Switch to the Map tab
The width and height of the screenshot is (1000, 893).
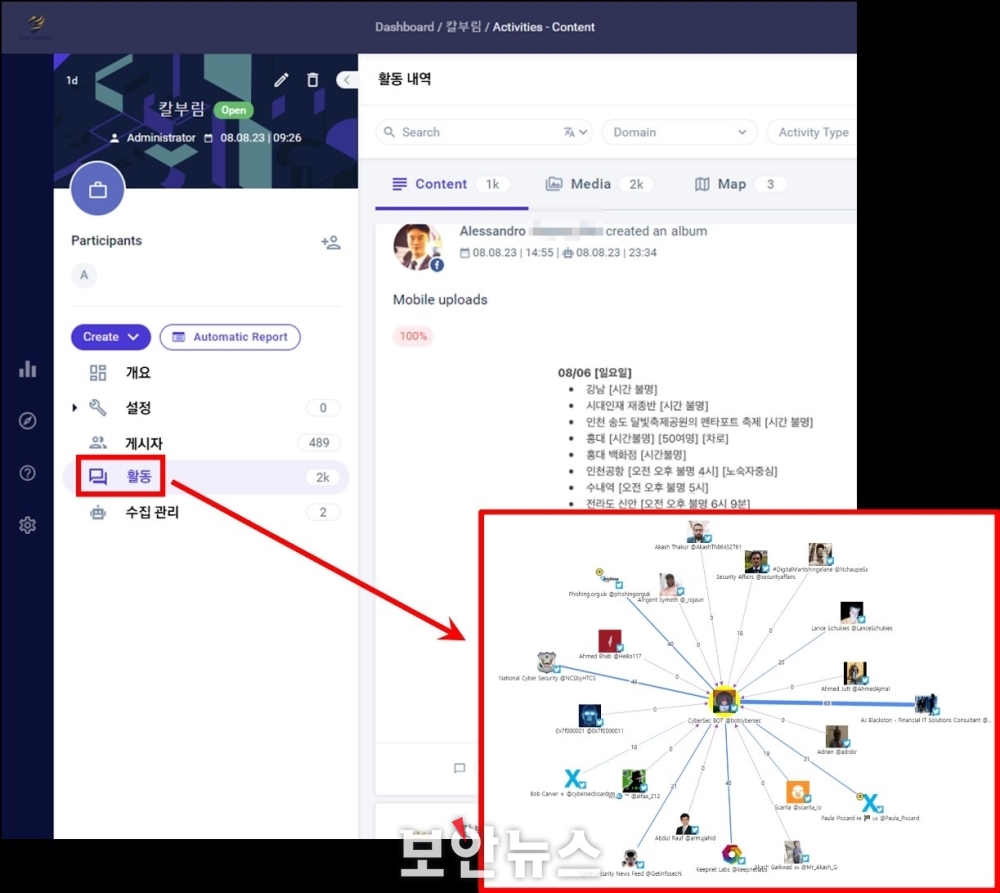point(740,184)
